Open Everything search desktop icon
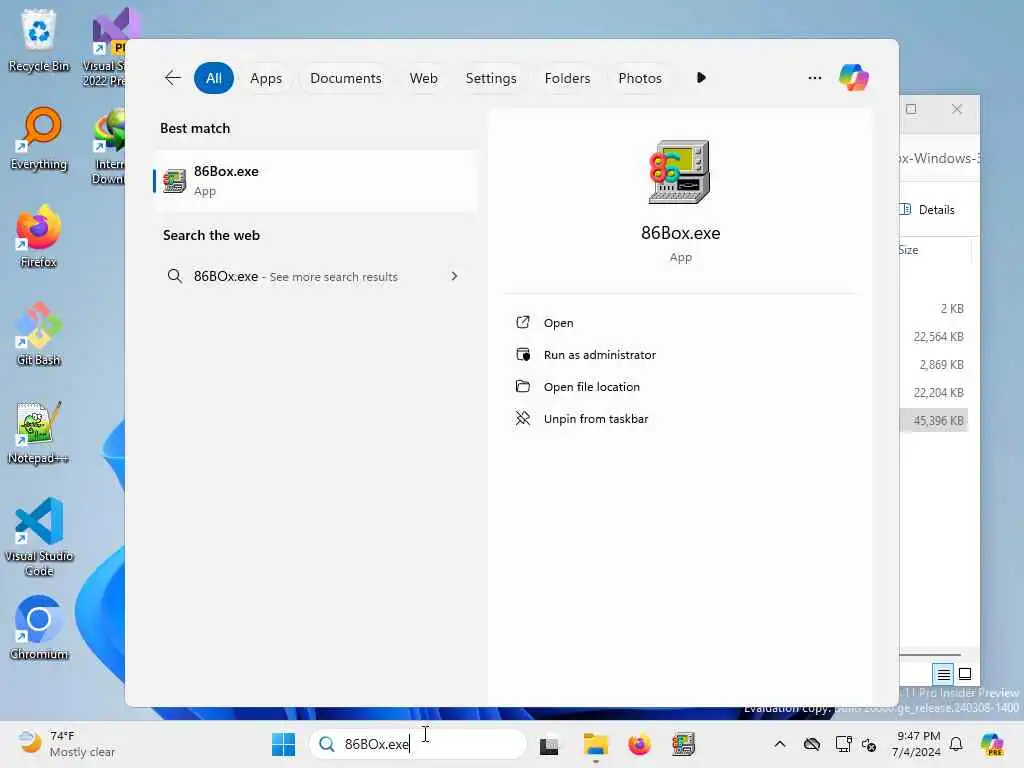1024x768 pixels. pos(39,138)
